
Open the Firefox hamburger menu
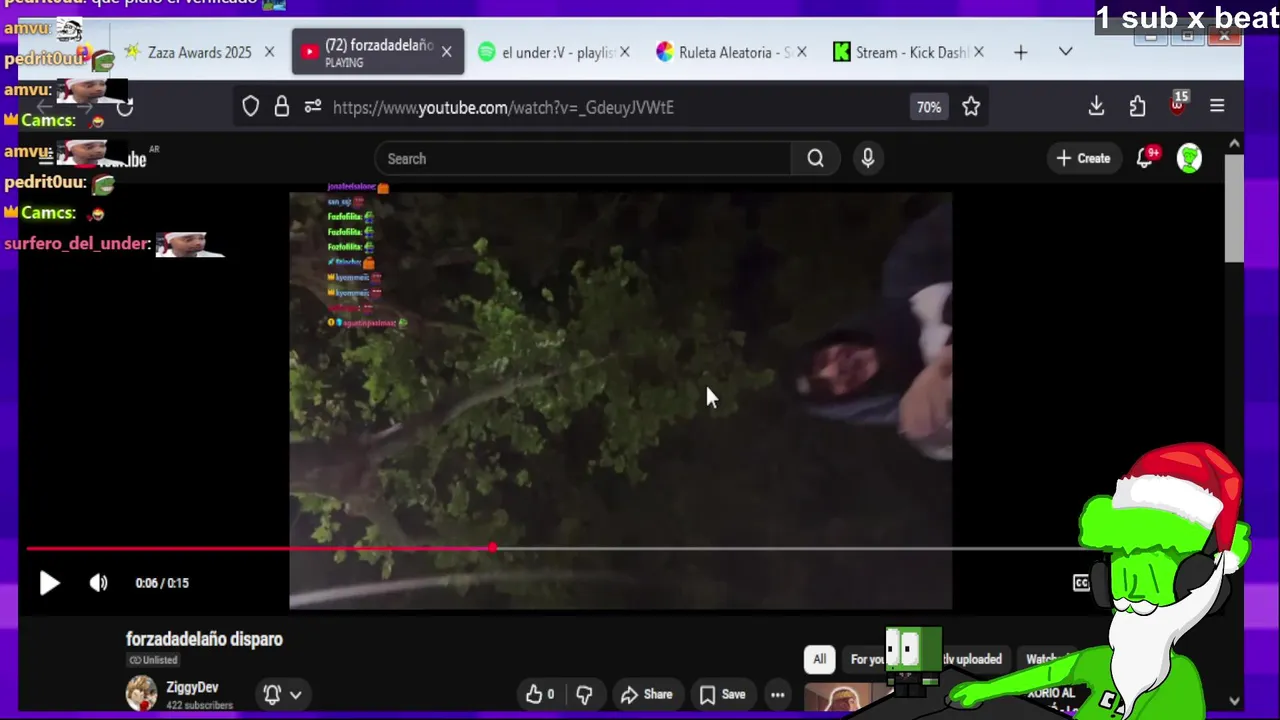click(1217, 106)
